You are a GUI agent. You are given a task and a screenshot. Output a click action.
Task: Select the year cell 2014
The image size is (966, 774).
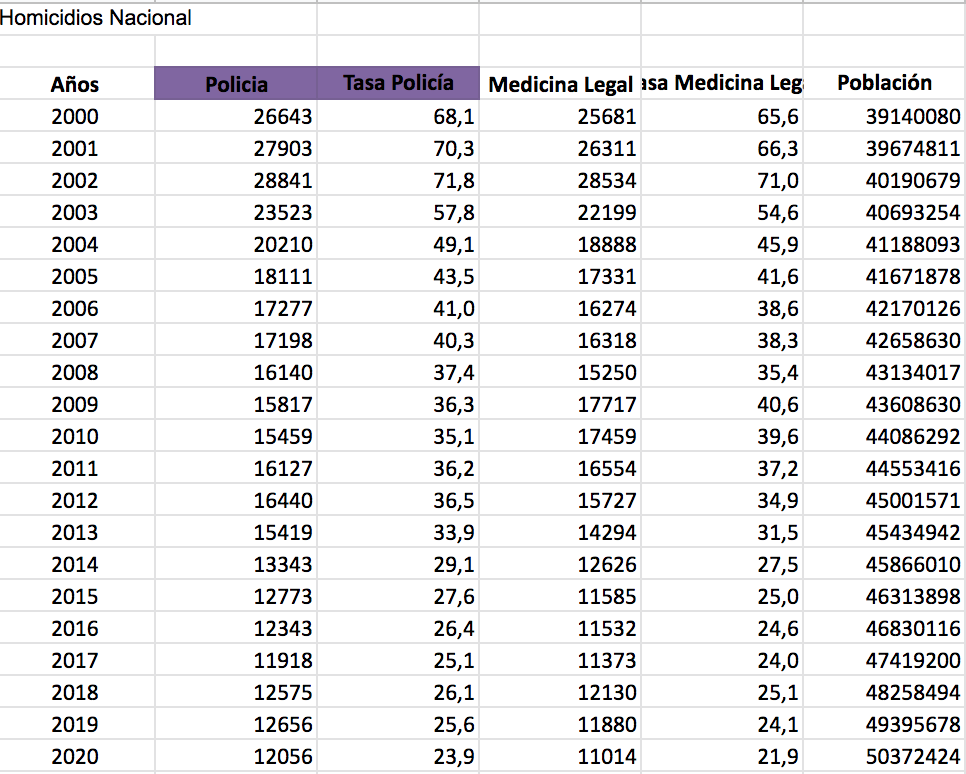[75, 565]
